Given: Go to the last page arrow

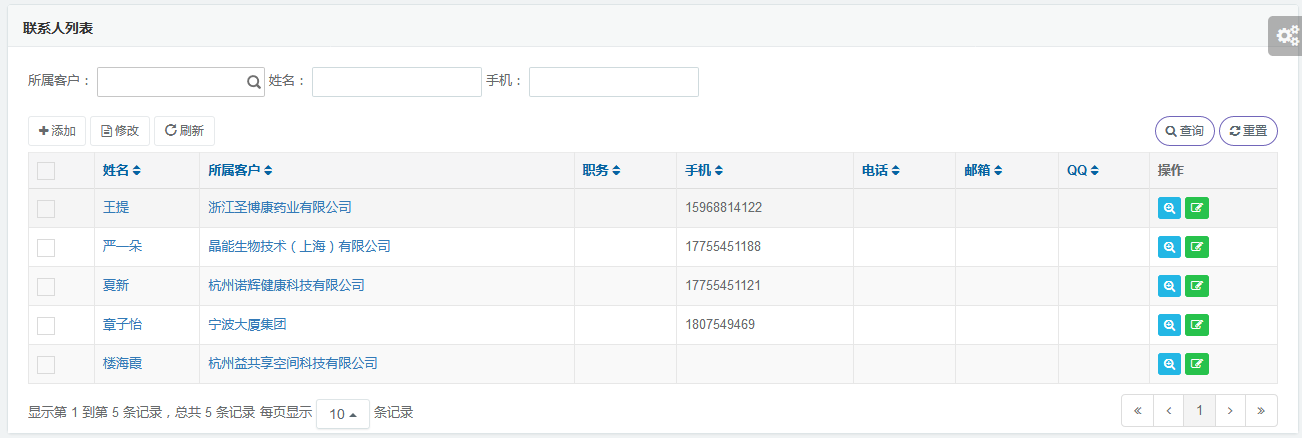Looking at the screenshot, I should point(1261,410).
